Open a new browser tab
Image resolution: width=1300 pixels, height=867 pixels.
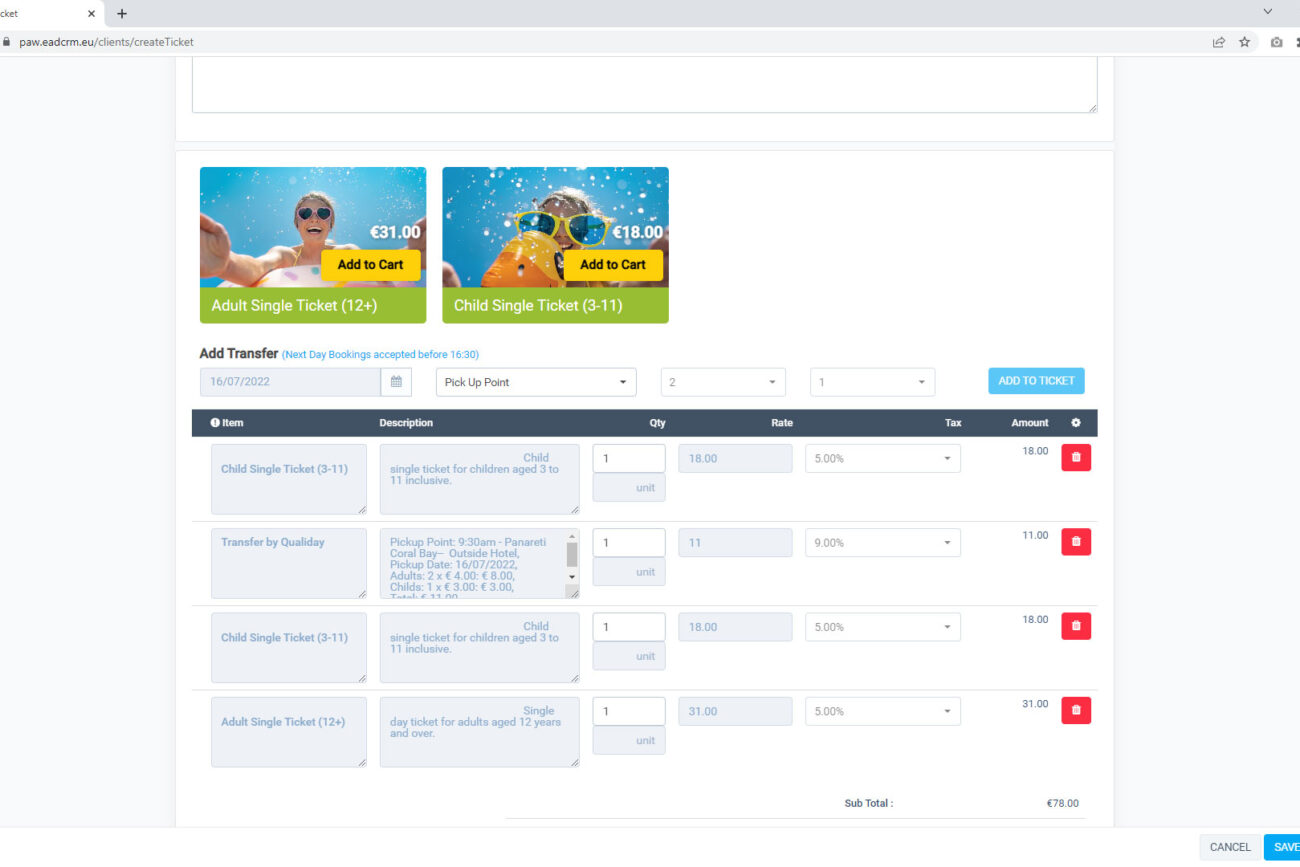tap(122, 14)
